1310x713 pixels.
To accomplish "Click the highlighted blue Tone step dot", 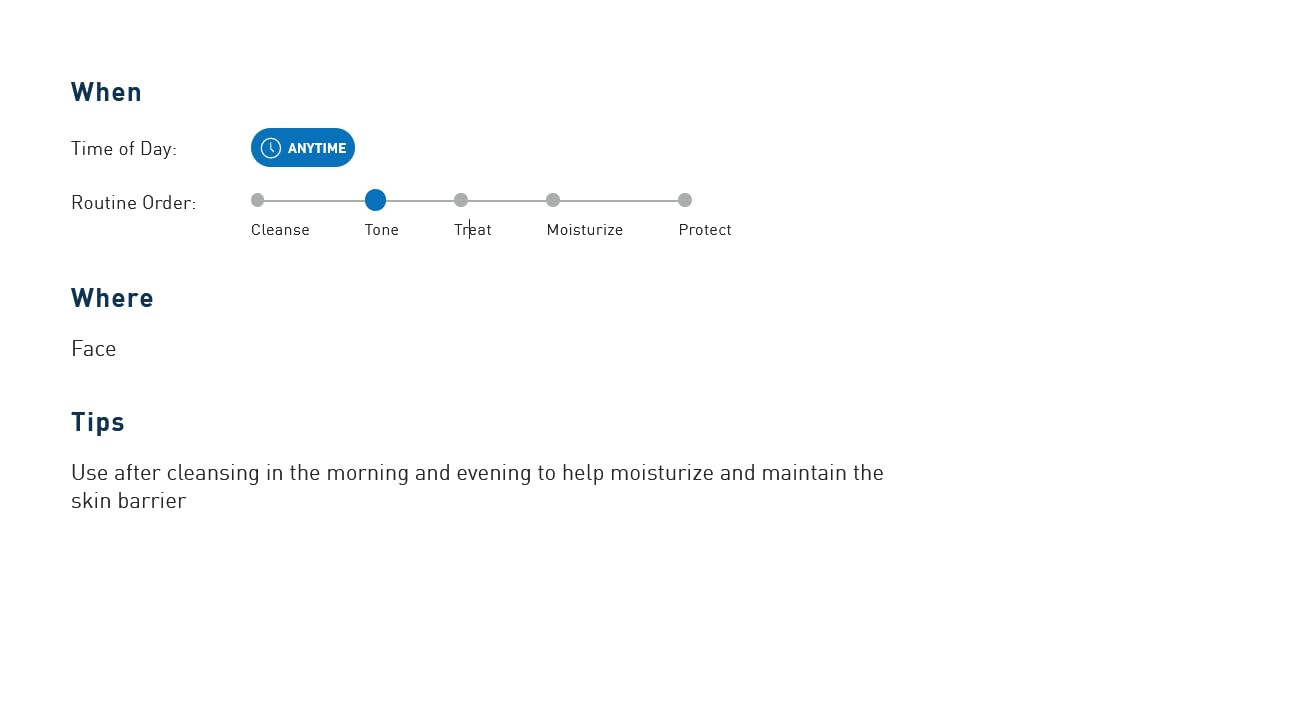I will click(x=375, y=200).
